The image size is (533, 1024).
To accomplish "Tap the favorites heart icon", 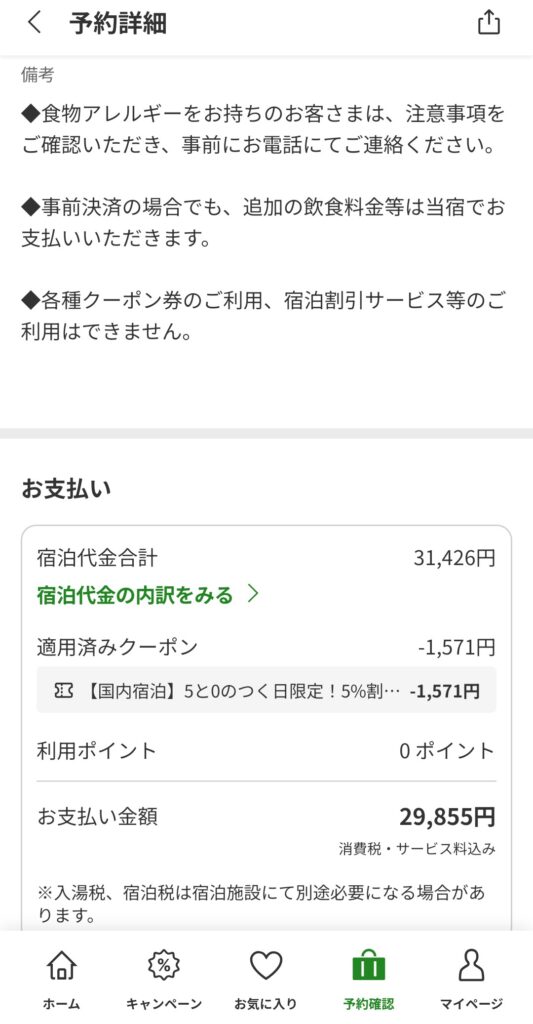I will 266,965.
